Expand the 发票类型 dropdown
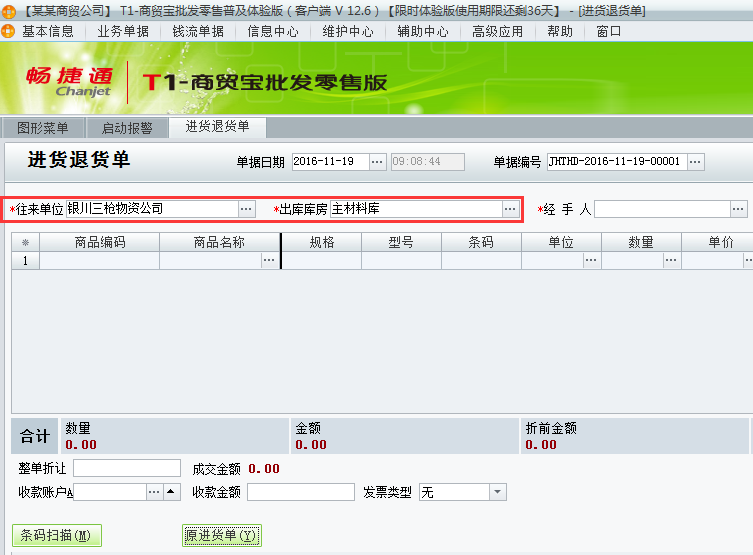Screen dimensions: 753x555 click(498, 492)
